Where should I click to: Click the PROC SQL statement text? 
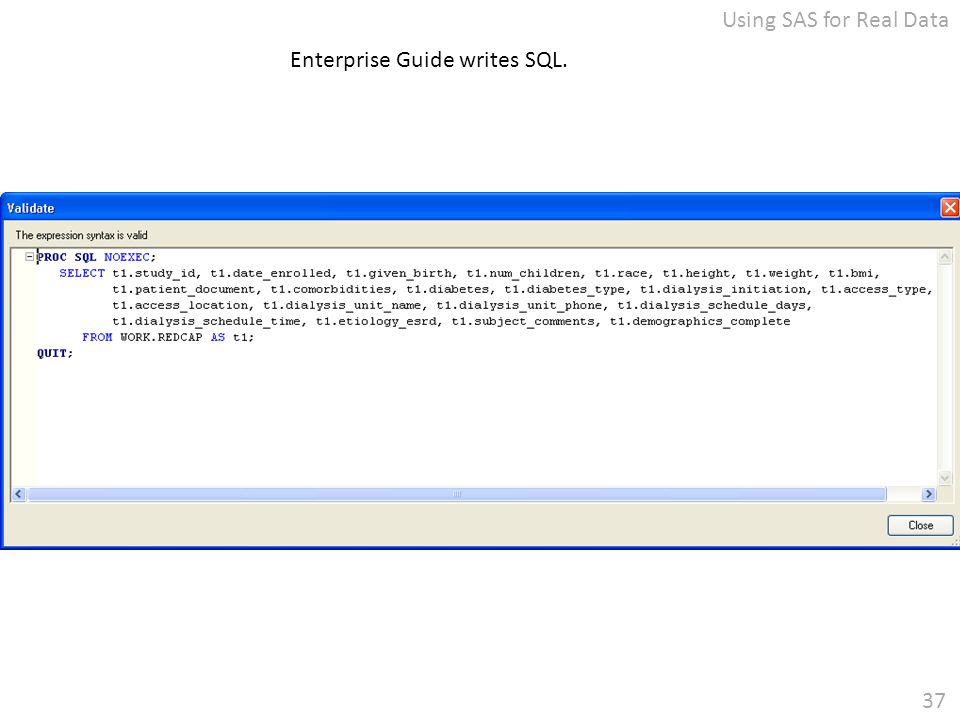click(x=67, y=257)
